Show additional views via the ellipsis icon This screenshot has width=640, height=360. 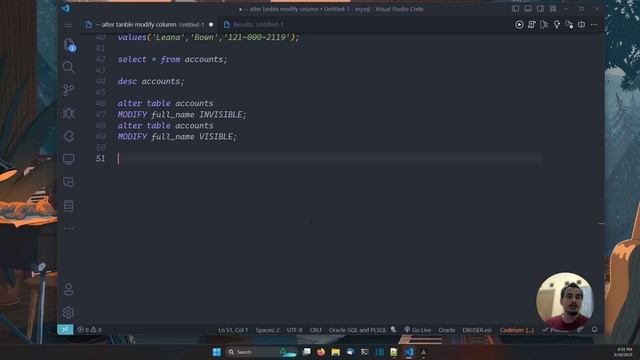tap(69, 228)
